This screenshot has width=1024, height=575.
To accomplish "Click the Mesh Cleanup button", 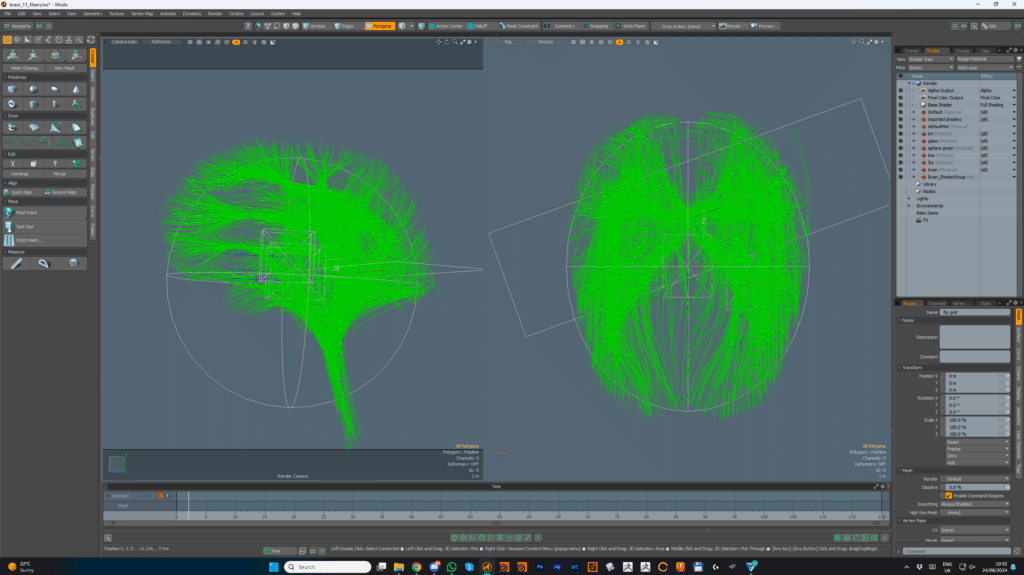I will [24, 68].
